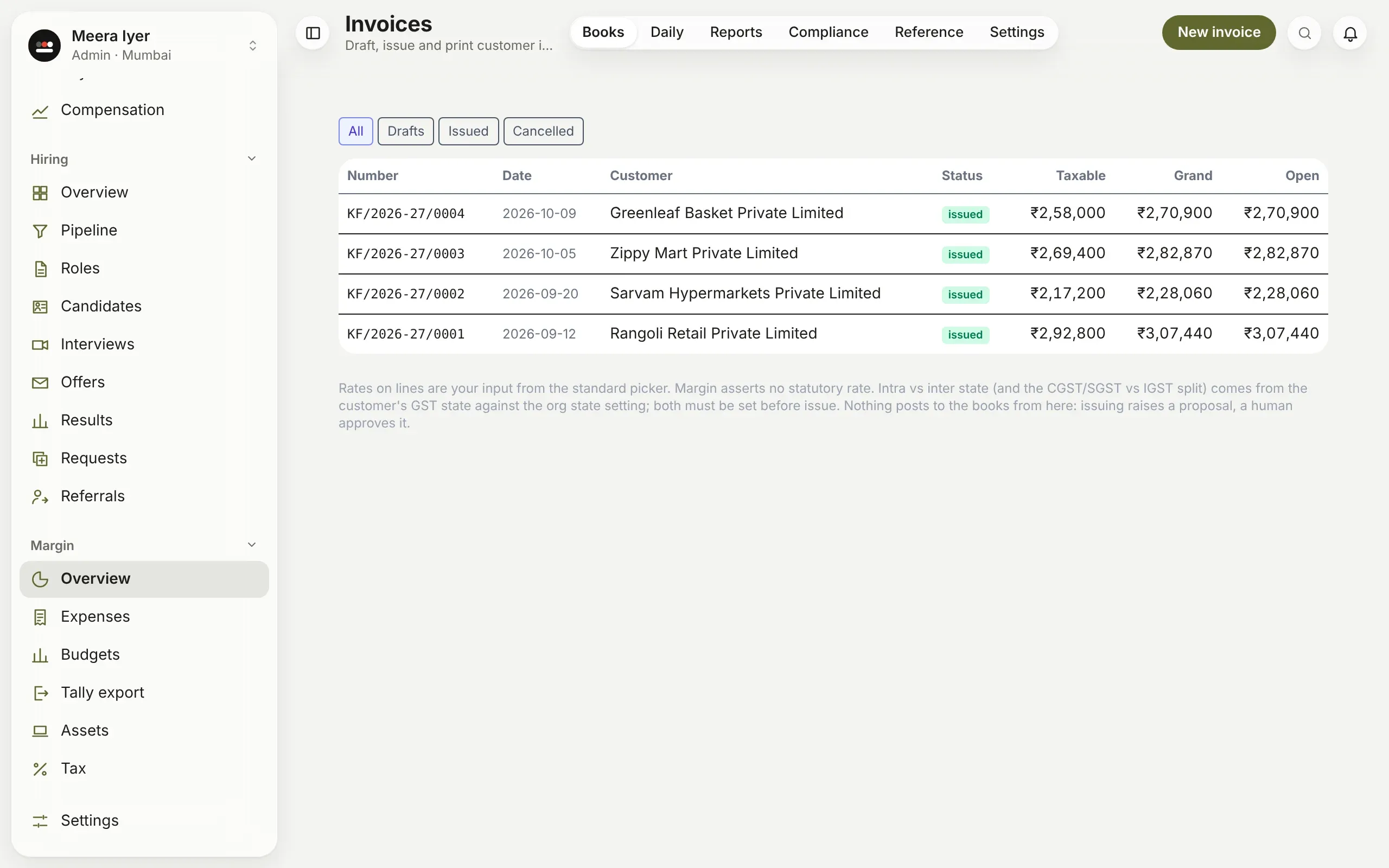Click the Offers envelope icon
The height and width of the screenshot is (868, 1389).
click(40, 382)
